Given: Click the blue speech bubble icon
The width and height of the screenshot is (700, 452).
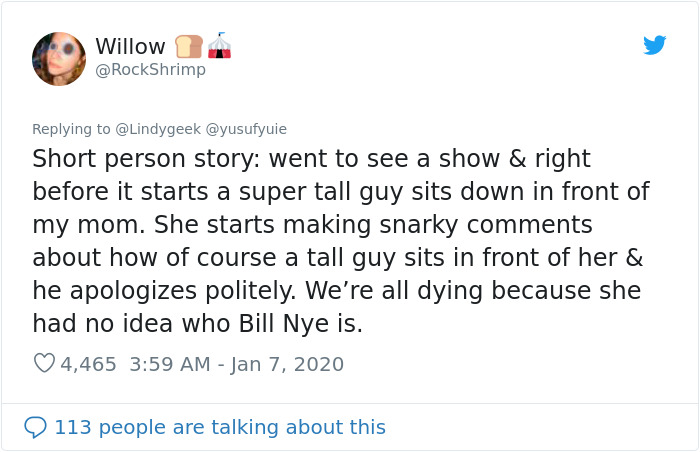Looking at the screenshot, I should click(x=35, y=427).
